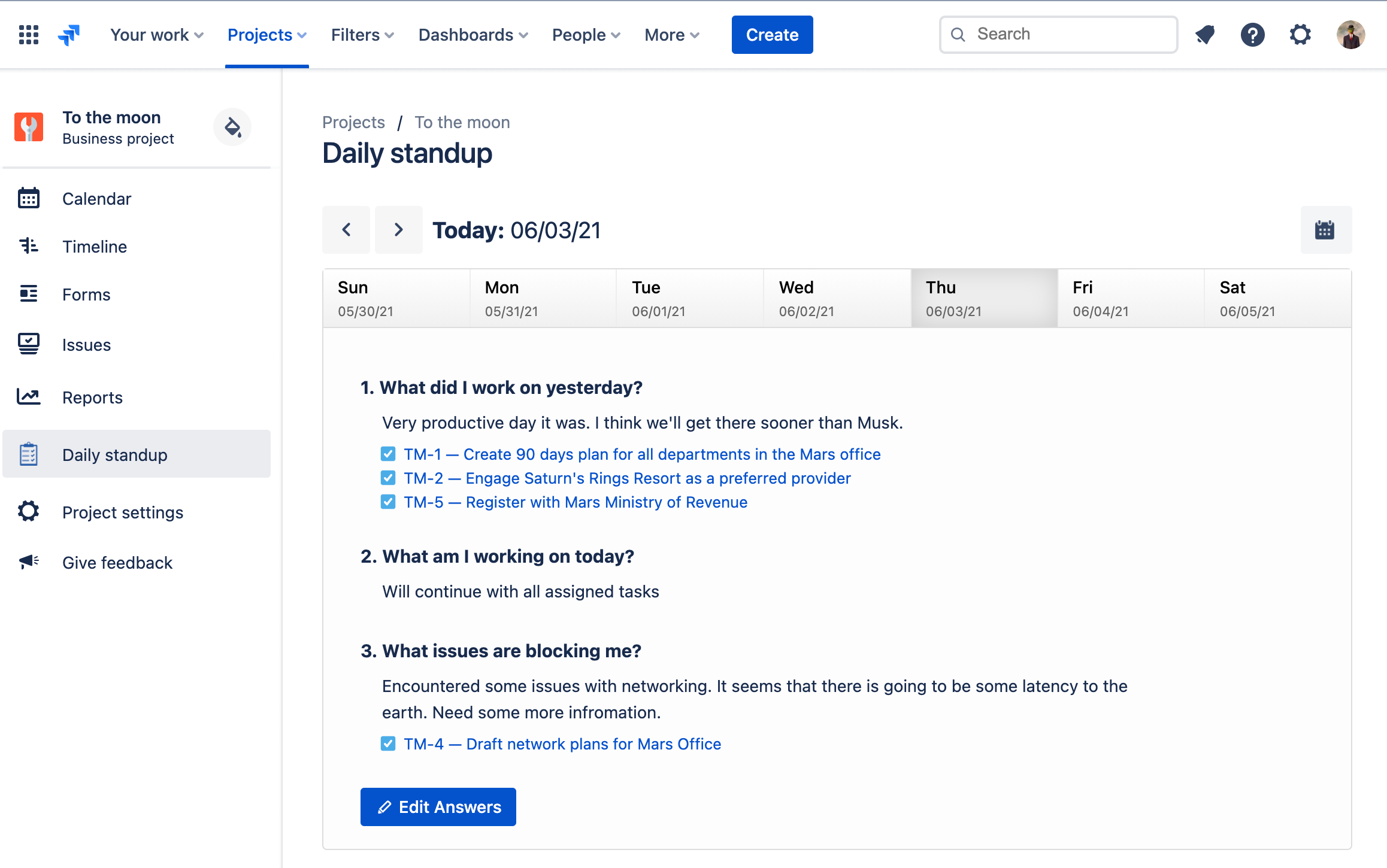This screenshot has height=868, width=1387.
Task: Click the Issues icon in sidebar
Action: tap(28, 344)
